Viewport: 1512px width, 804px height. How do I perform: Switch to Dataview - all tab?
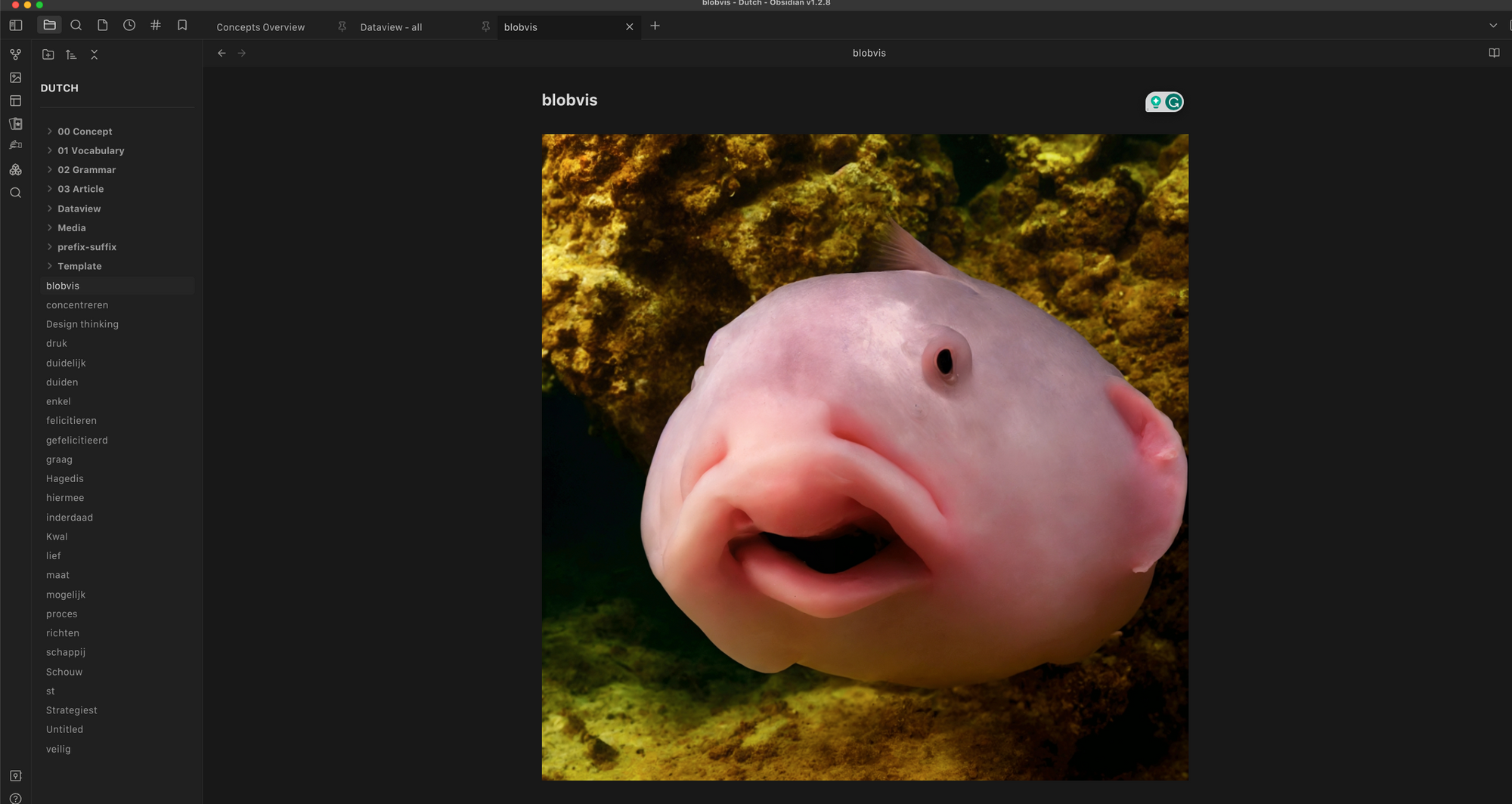(x=391, y=27)
